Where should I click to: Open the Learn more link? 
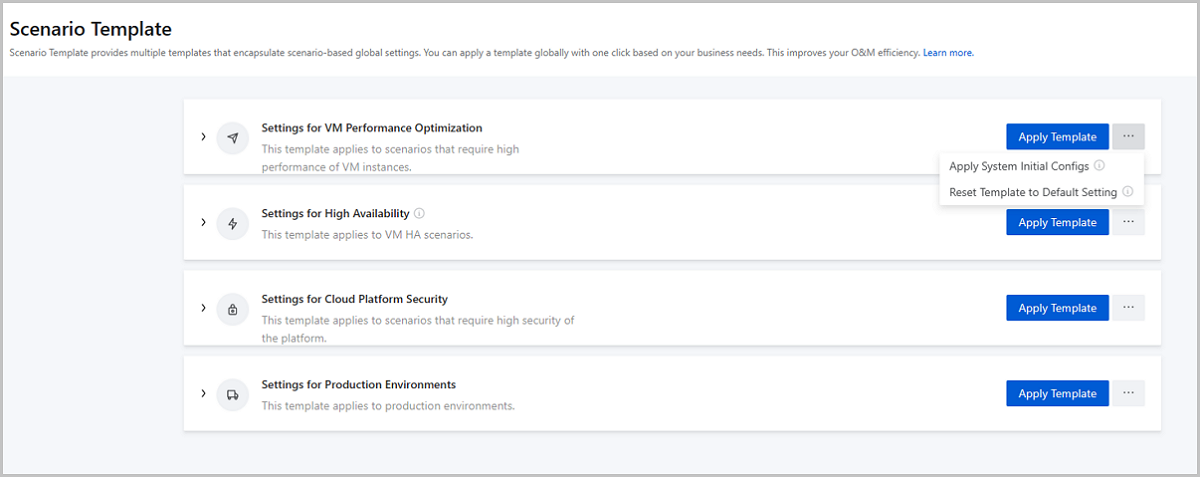[x=948, y=52]
